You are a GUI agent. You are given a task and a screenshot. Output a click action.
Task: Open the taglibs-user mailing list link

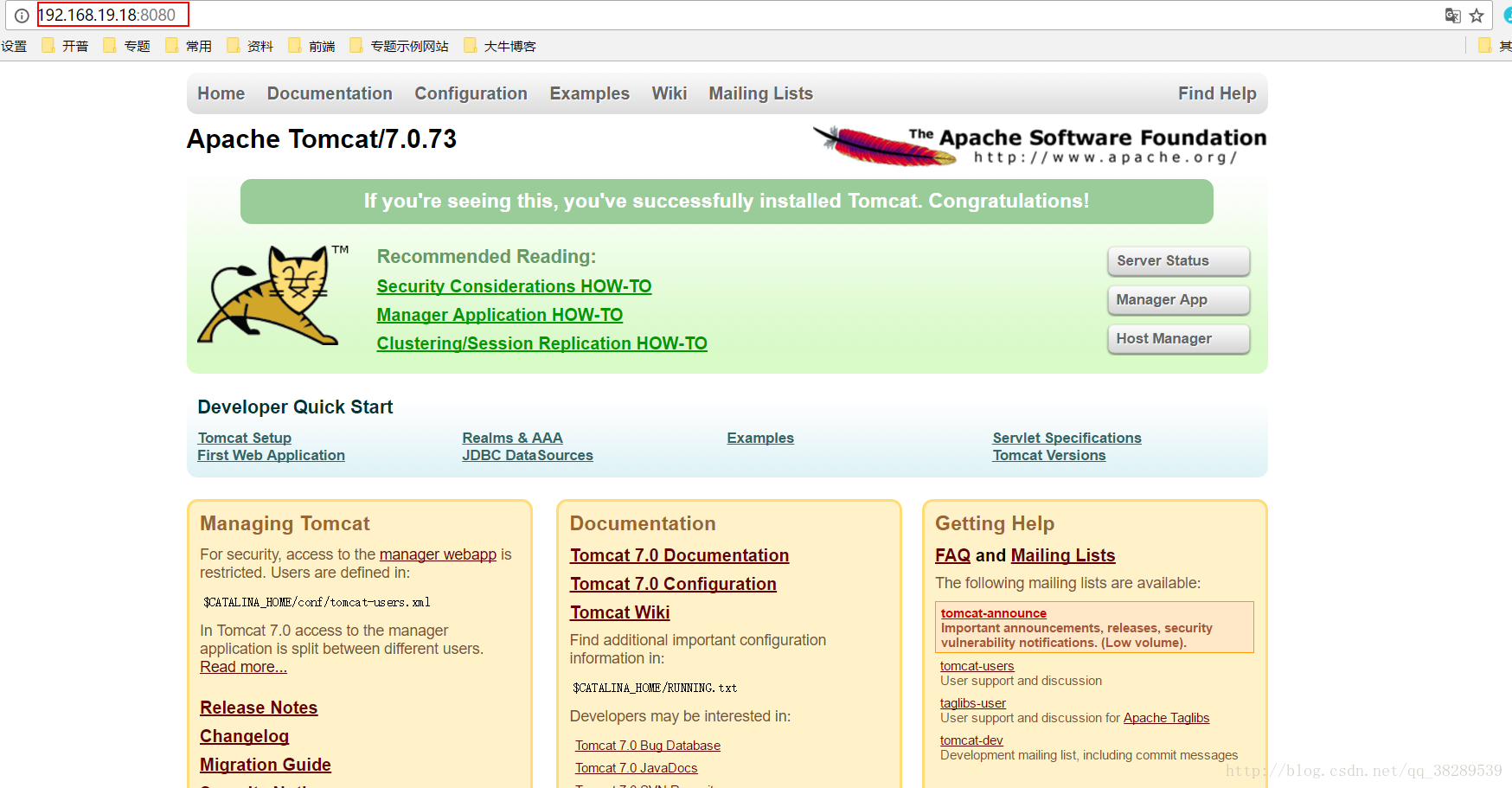pos(973,703)
